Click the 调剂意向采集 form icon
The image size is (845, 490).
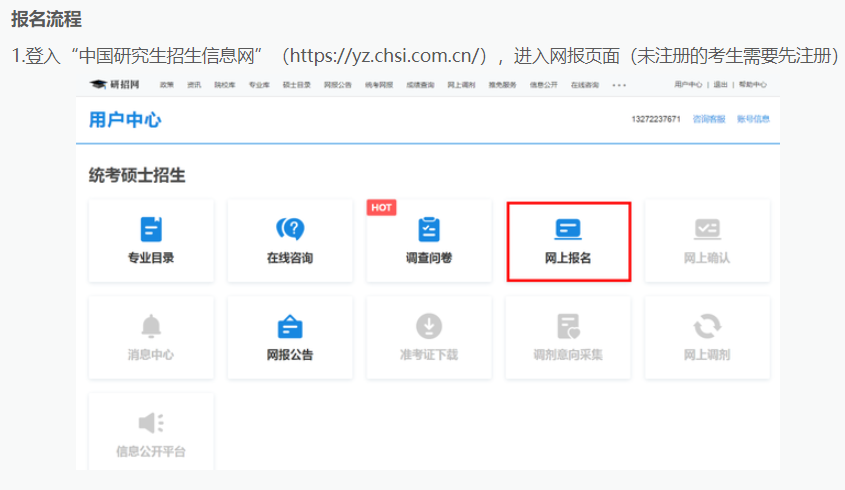(568, 326)
